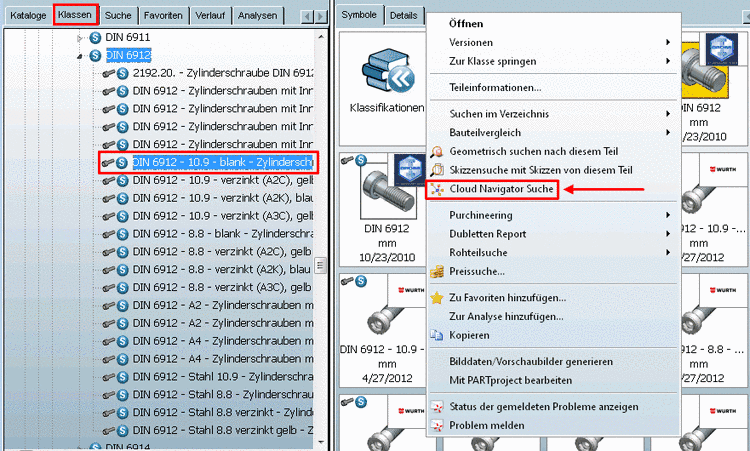Expand the Bauteilvergleich submenu arrow
This screenshot has height=451, width=750.
(x=668, y=132)
